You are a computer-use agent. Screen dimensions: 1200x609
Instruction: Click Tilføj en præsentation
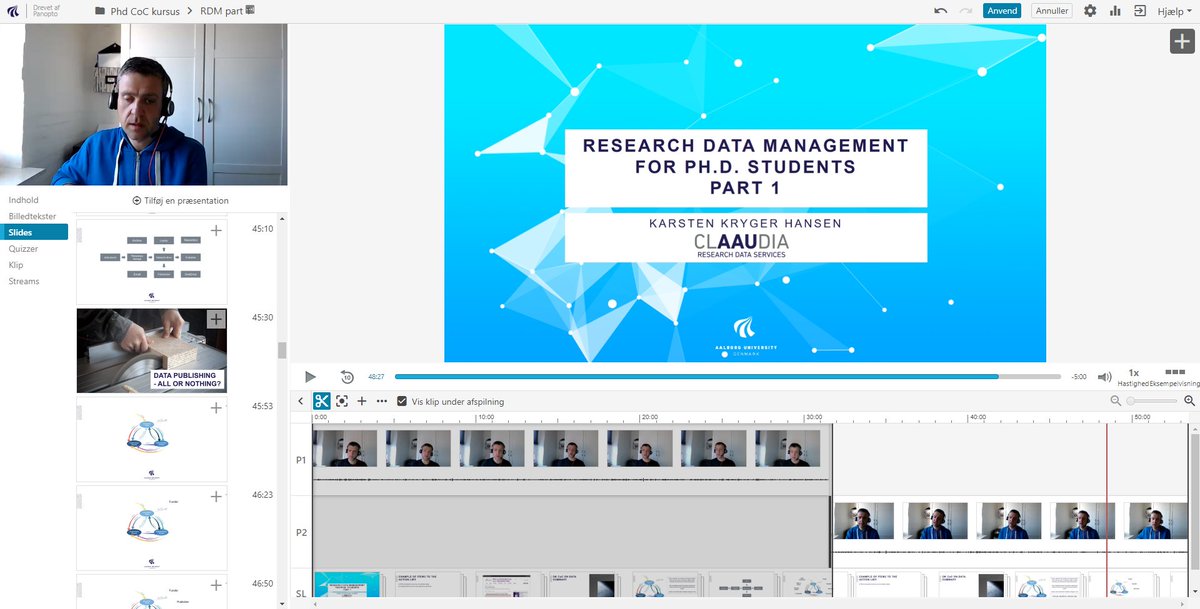(x=180, y=200)
